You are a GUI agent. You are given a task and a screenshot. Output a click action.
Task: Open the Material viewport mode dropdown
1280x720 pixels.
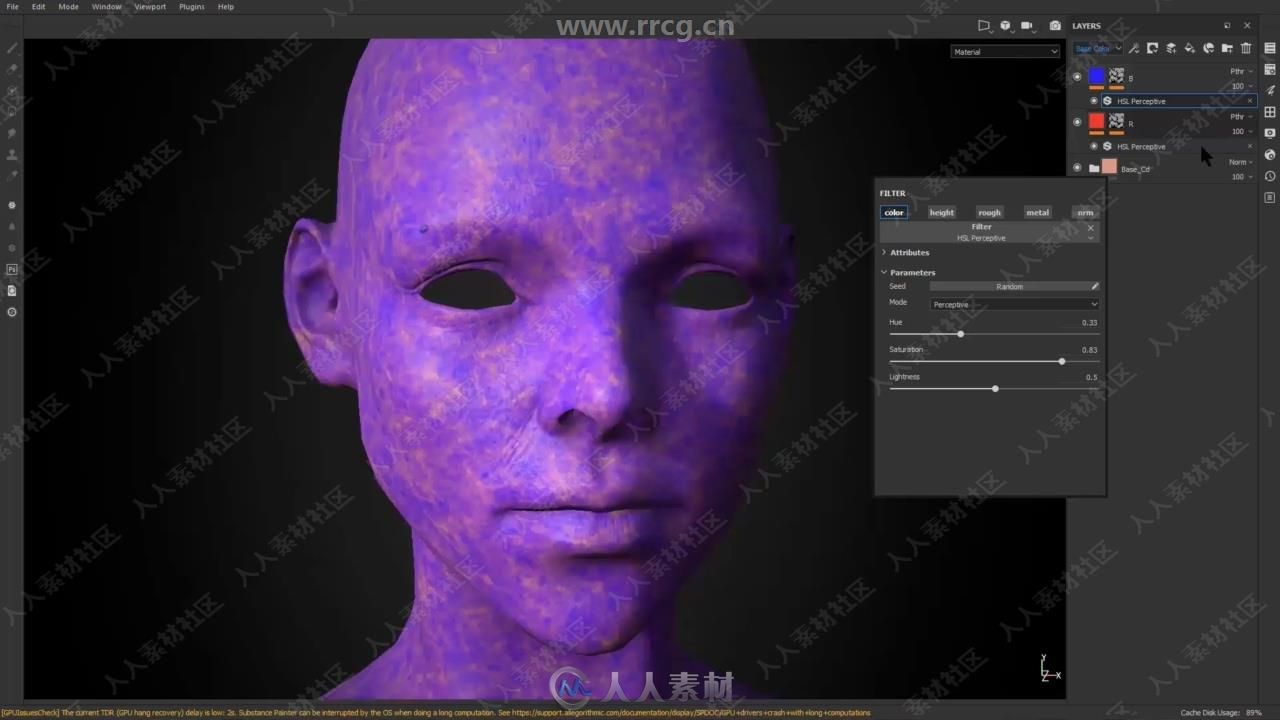point(1005,52)
